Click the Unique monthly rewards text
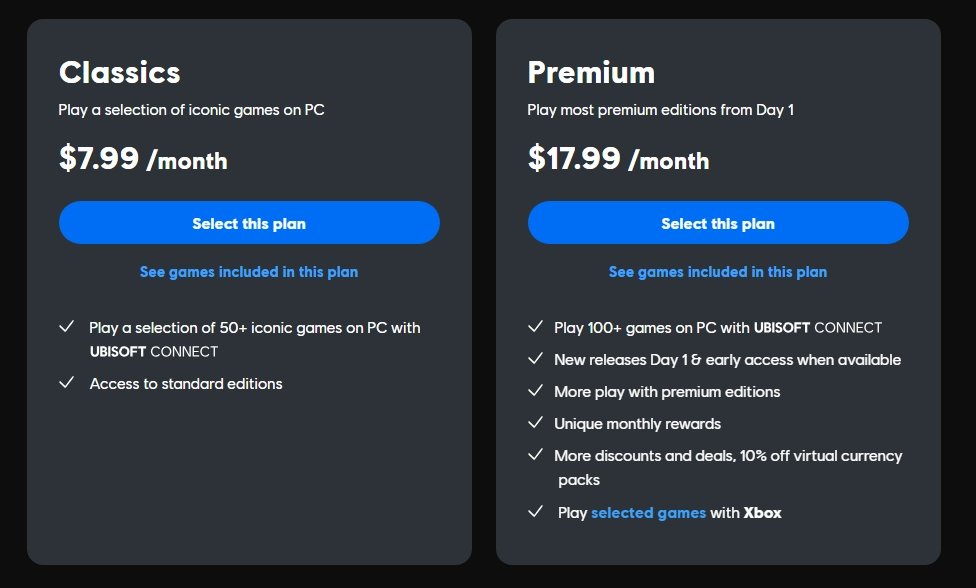This screenshot has height=588, width=976. (637, 424)
